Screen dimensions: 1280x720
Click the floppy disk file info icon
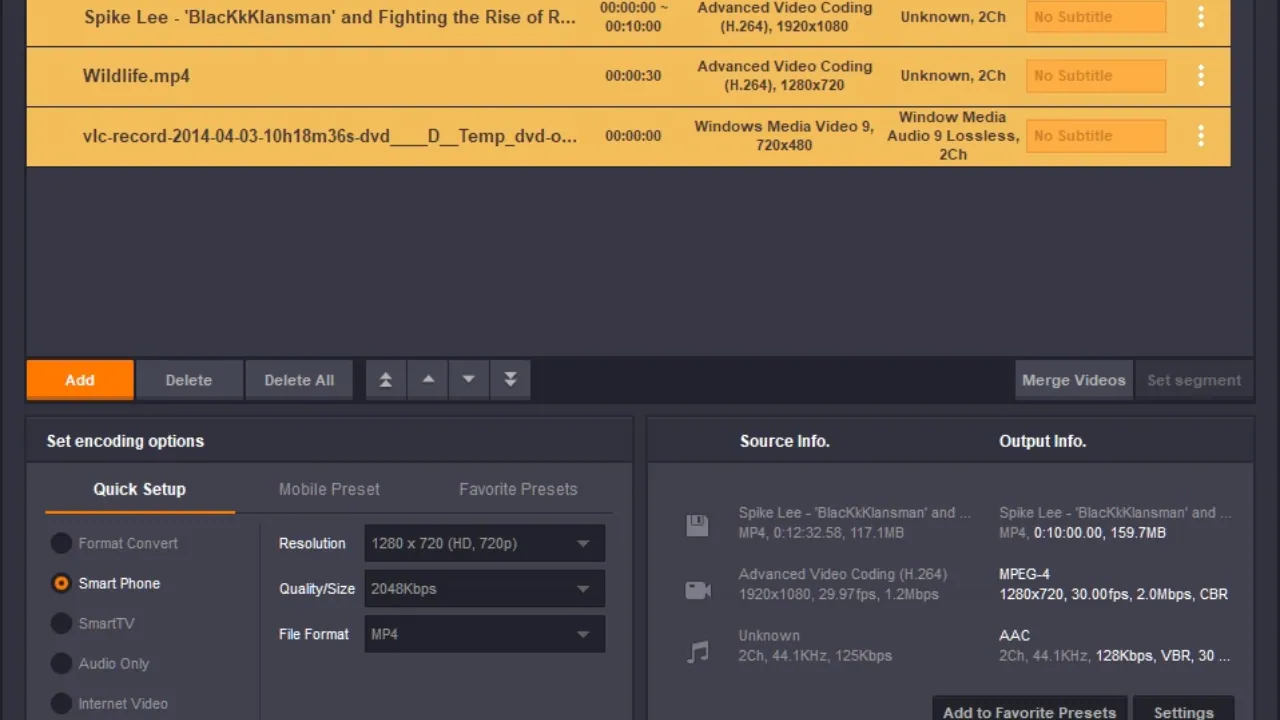point(697,525)
